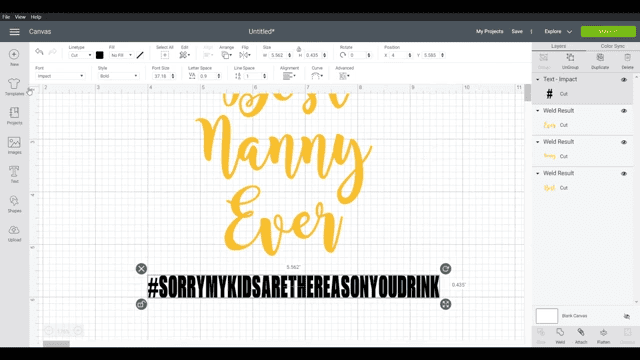The image size is (640, 360).
Task: Open the Style dropdown showing Bold
Action: point(118,76)
